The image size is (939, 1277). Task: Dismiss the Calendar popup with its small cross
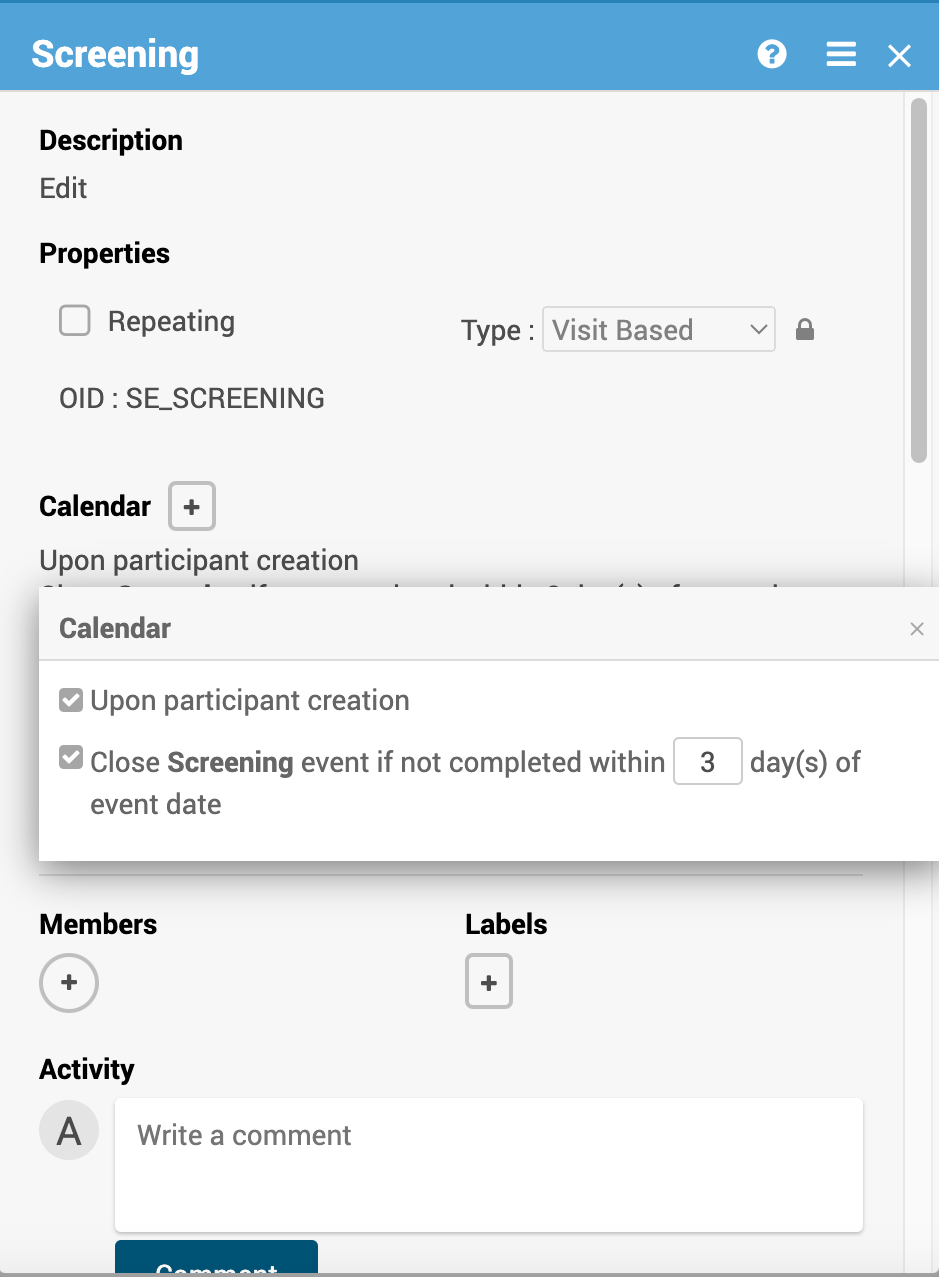[917, 628]
